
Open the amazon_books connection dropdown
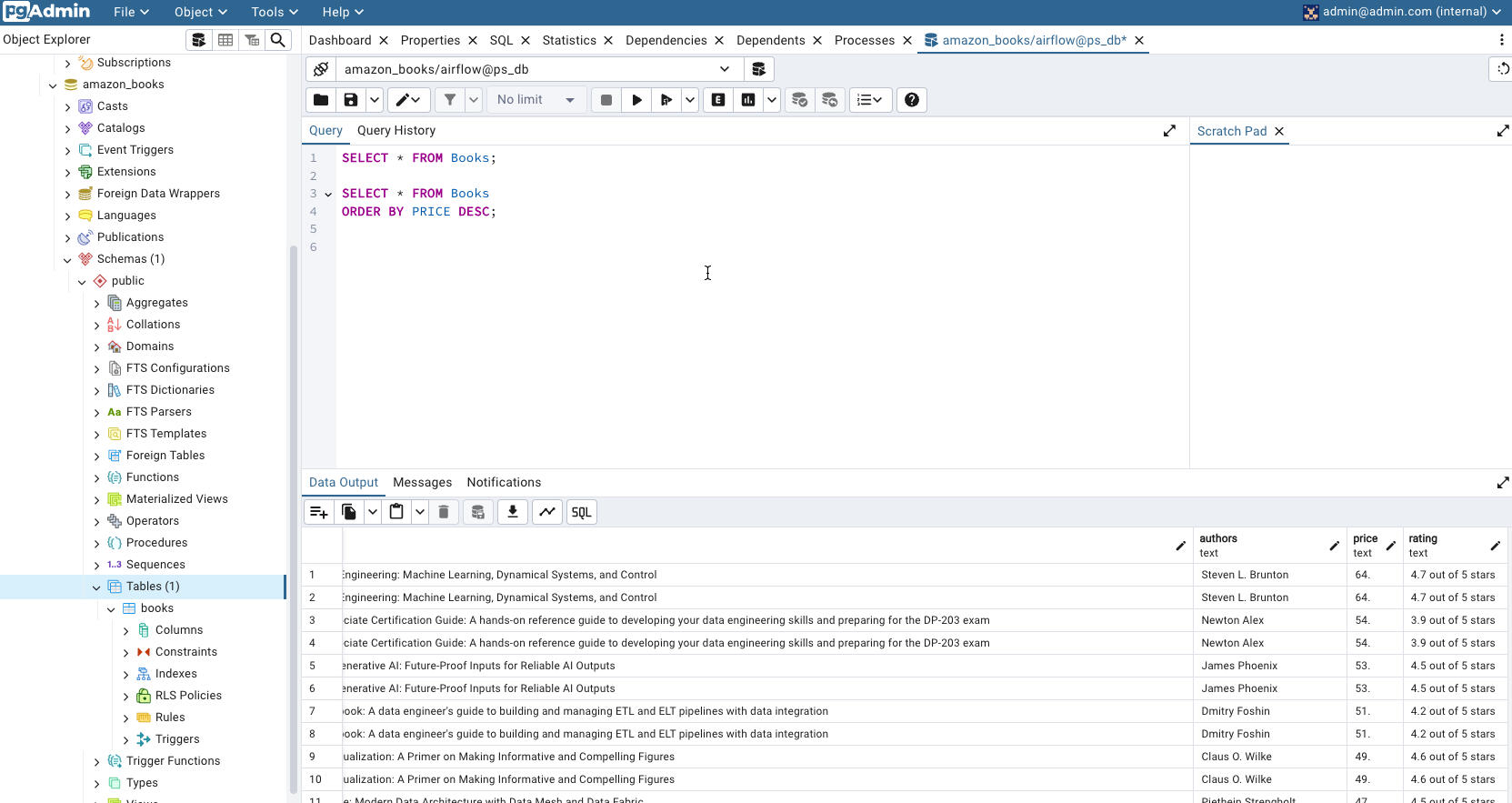(724, 69)
